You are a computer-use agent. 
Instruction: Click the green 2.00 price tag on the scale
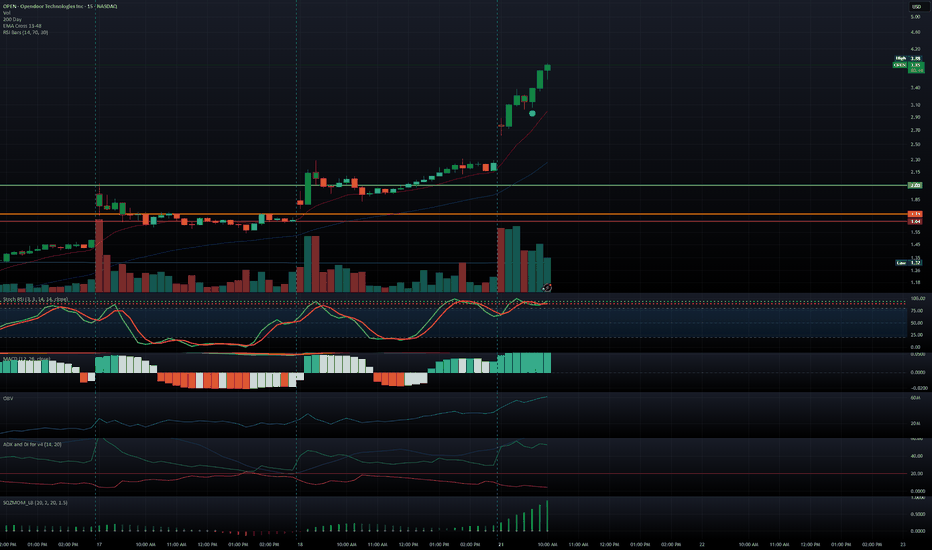click(915, 186)
